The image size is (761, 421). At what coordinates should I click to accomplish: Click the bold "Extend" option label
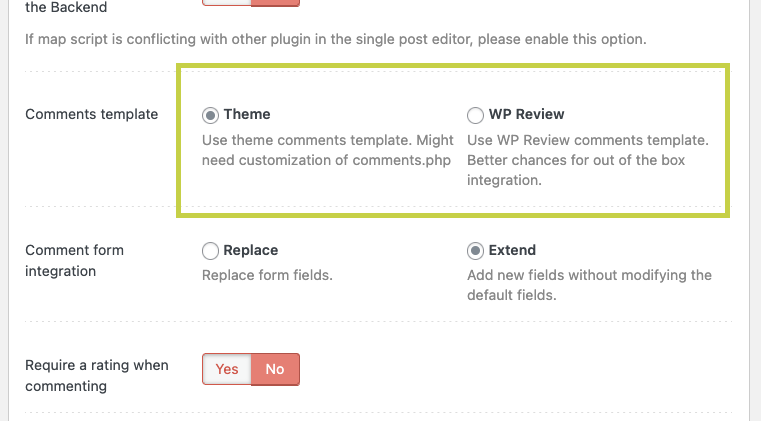click(x=512, y=250)
